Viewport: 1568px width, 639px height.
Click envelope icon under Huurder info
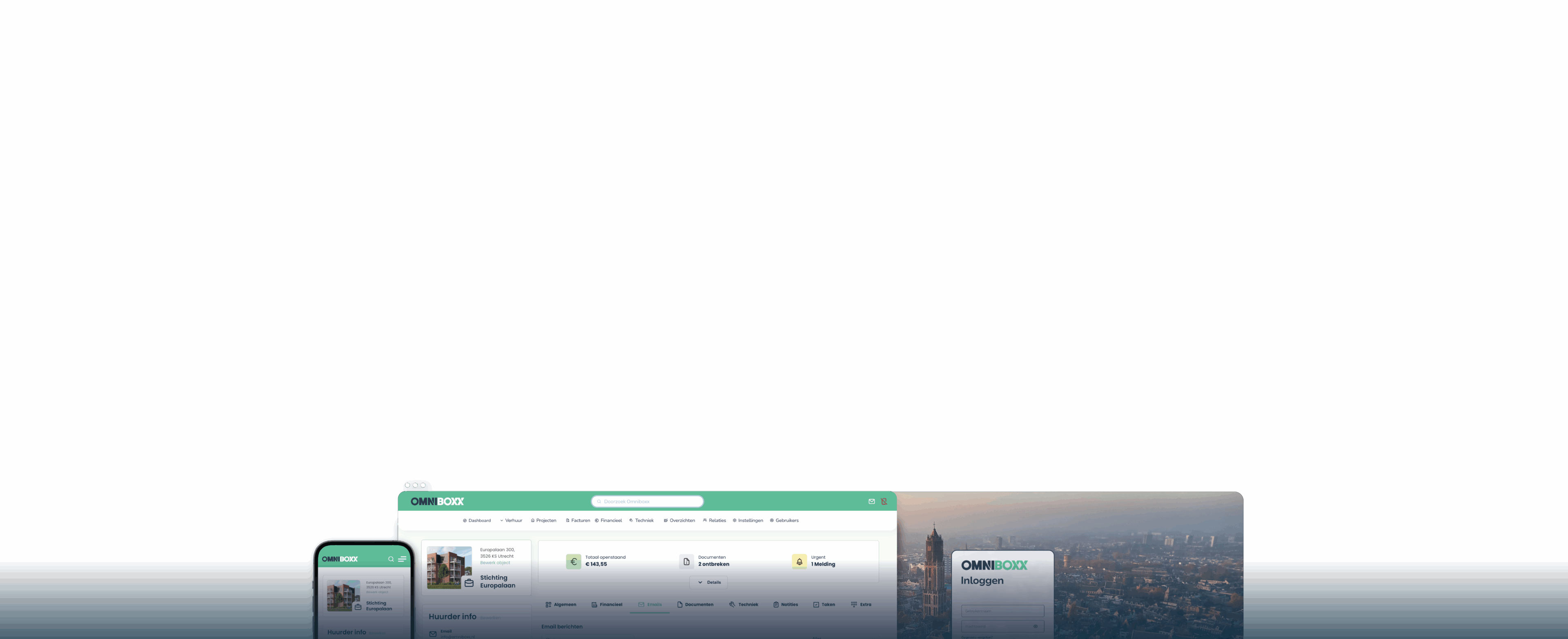433,634
